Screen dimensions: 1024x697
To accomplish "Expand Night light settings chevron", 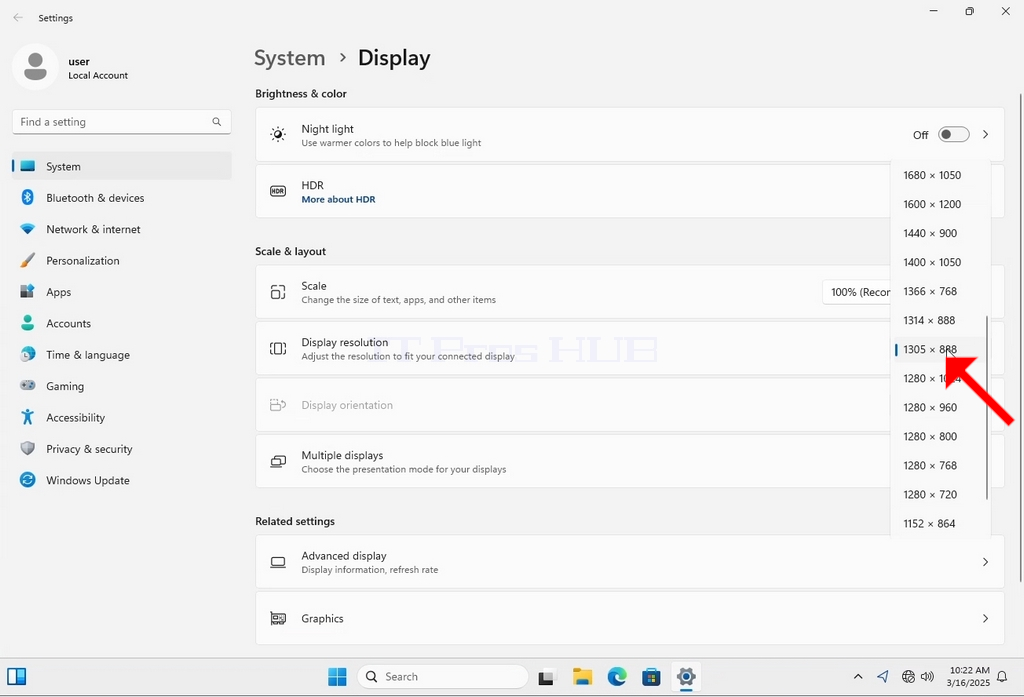I will [985, 135].
